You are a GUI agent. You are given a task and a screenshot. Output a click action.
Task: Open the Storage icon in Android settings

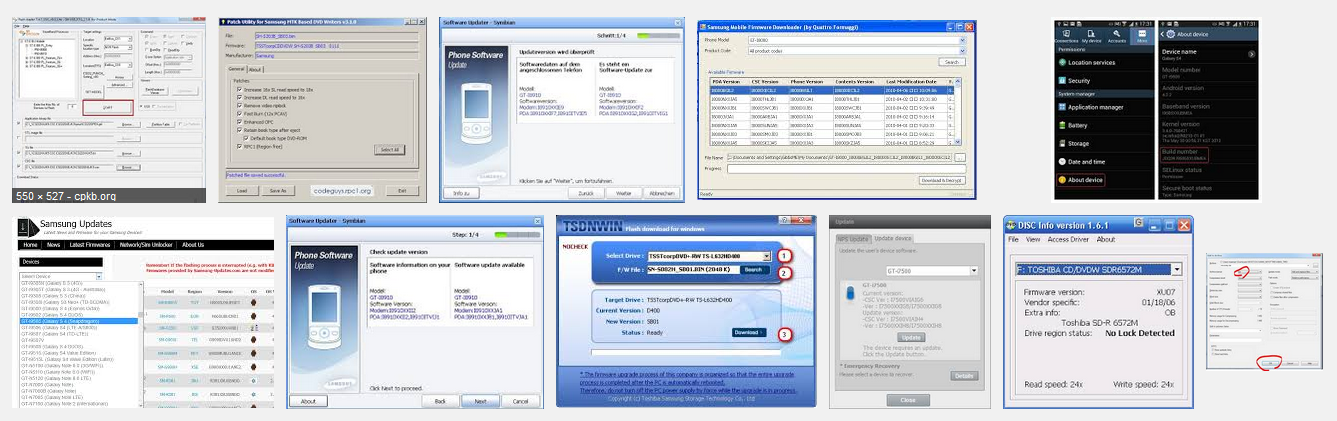[x=1061, y=143]
